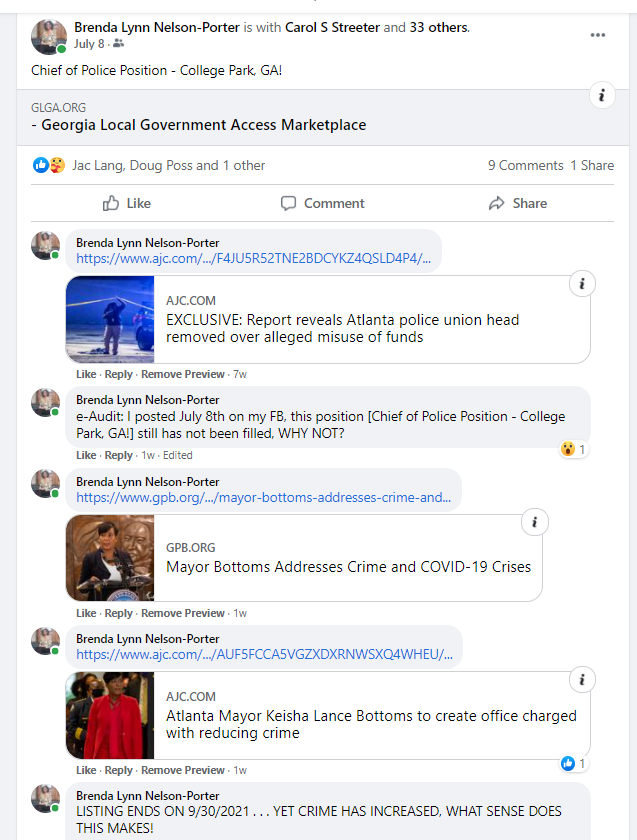
Task: Click the thumbs-up Like icon under the post
Action: (111, 203)
